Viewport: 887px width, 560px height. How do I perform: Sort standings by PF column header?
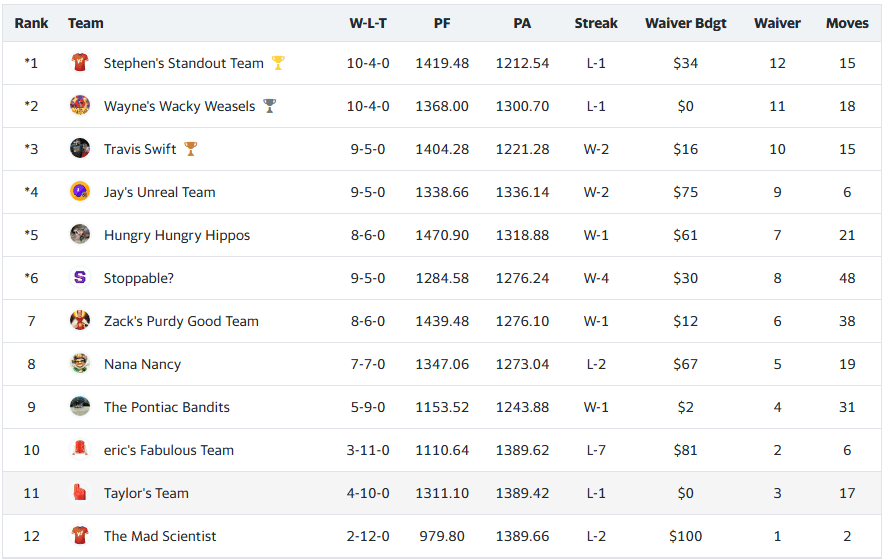click(x=442, y=23)
